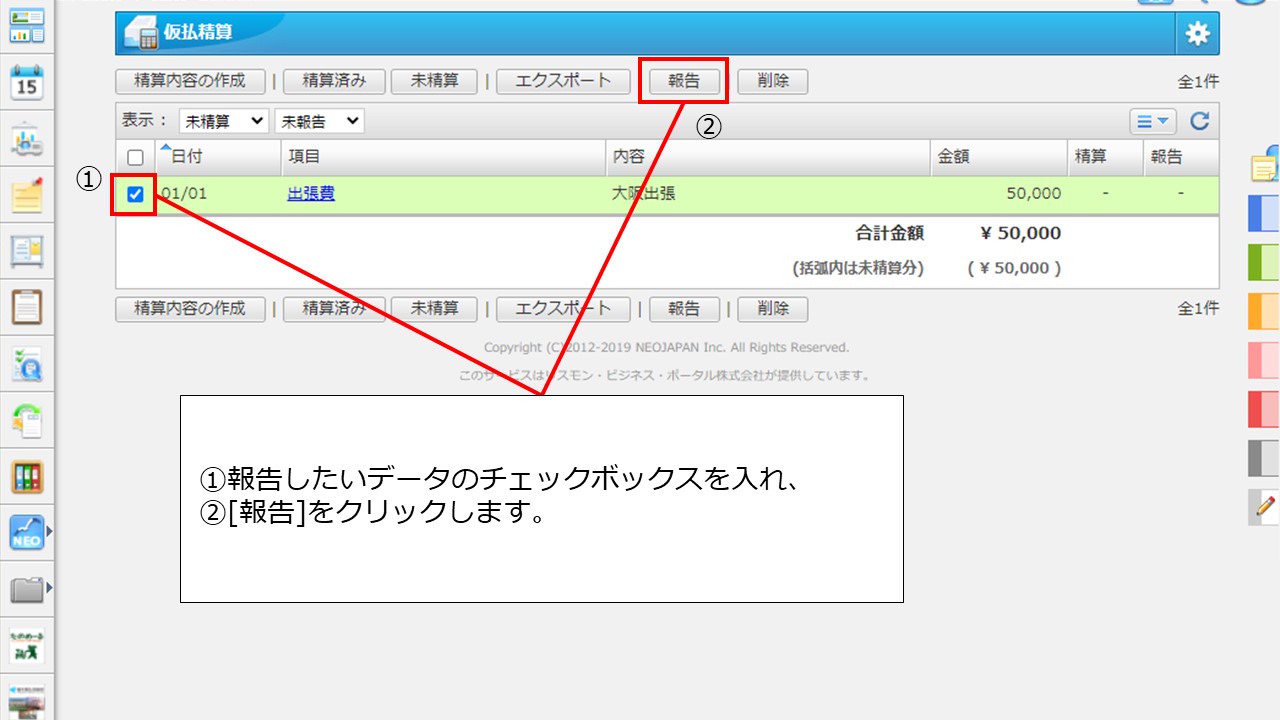Open the 未報告 display filter dropdown
Viewport: 1280px width, 720px height.
tap(319, 121)
